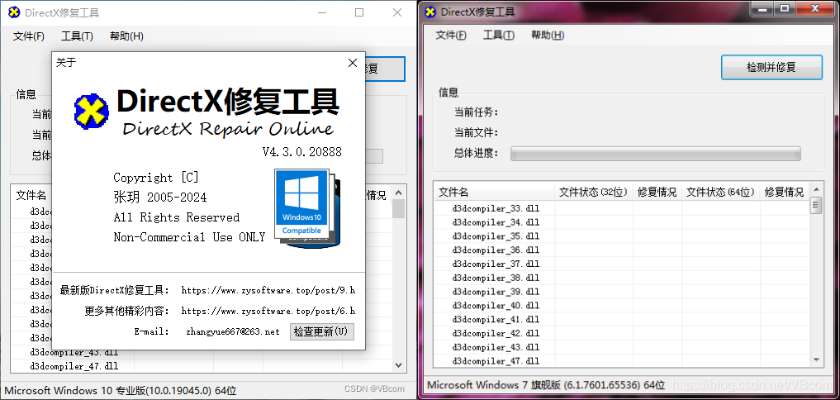
Task: Select d3dcompiler_42.dll in Windows 7 list
Action: pyautogui.click(x=496, y=334)
